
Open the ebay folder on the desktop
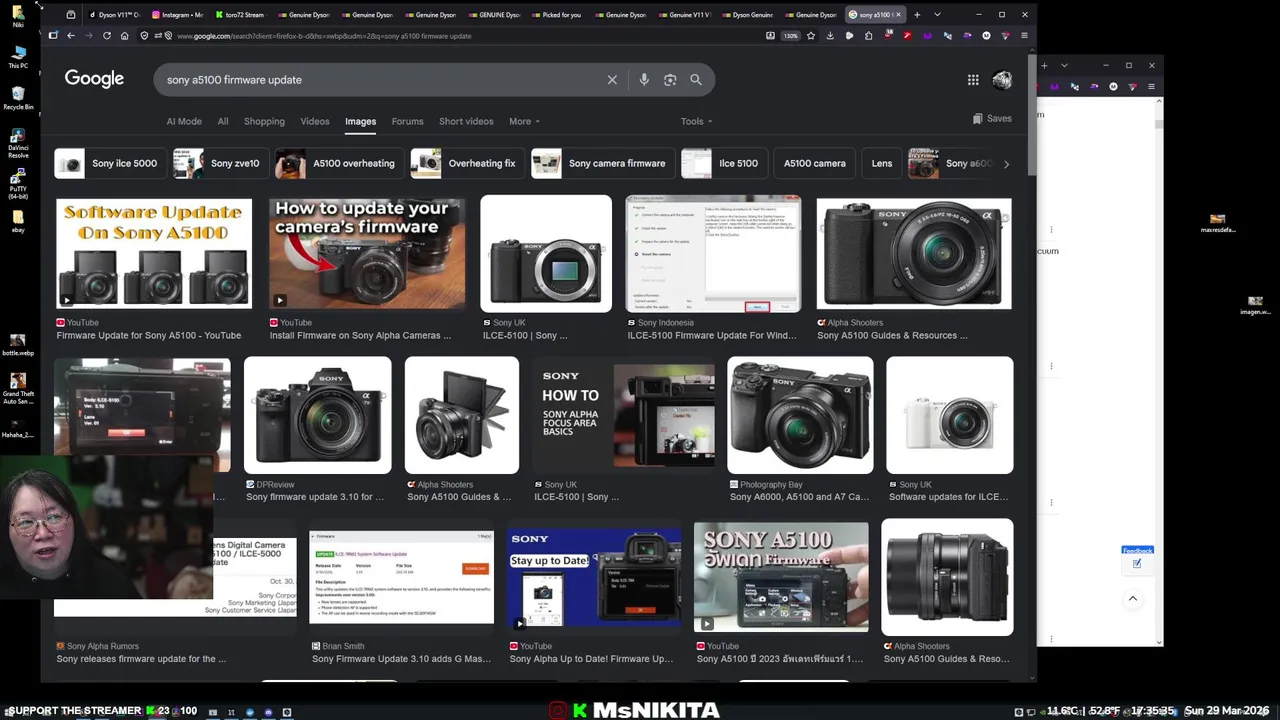click(18, 222)
